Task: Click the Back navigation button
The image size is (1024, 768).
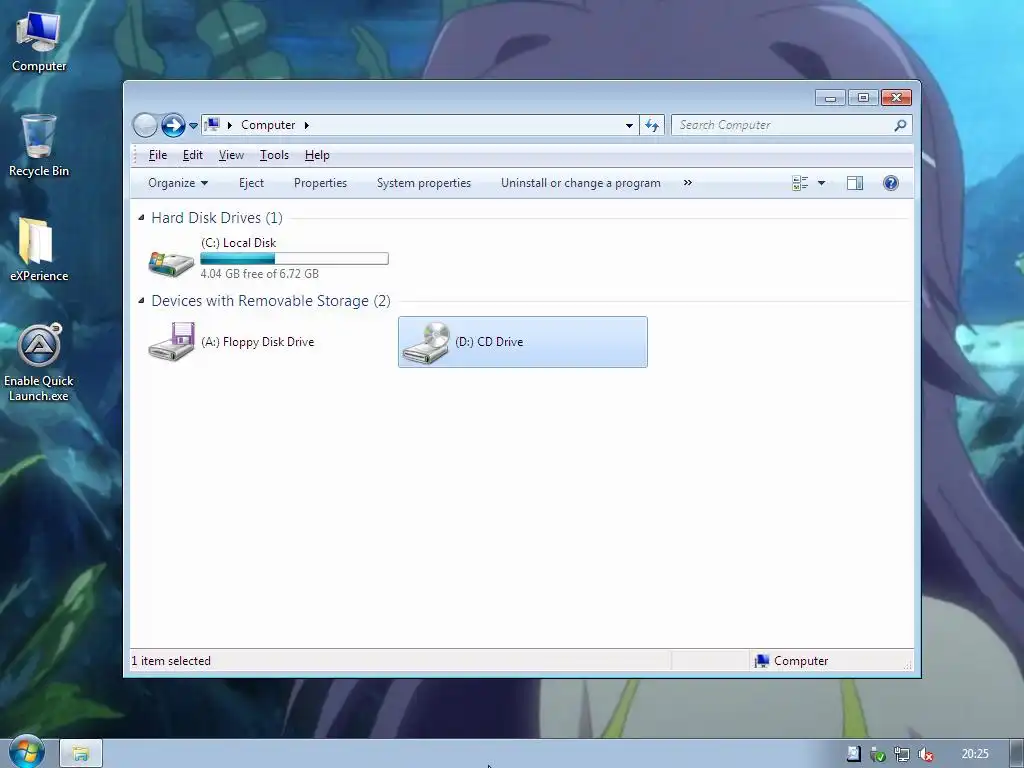Action: [x=145, y=125]
